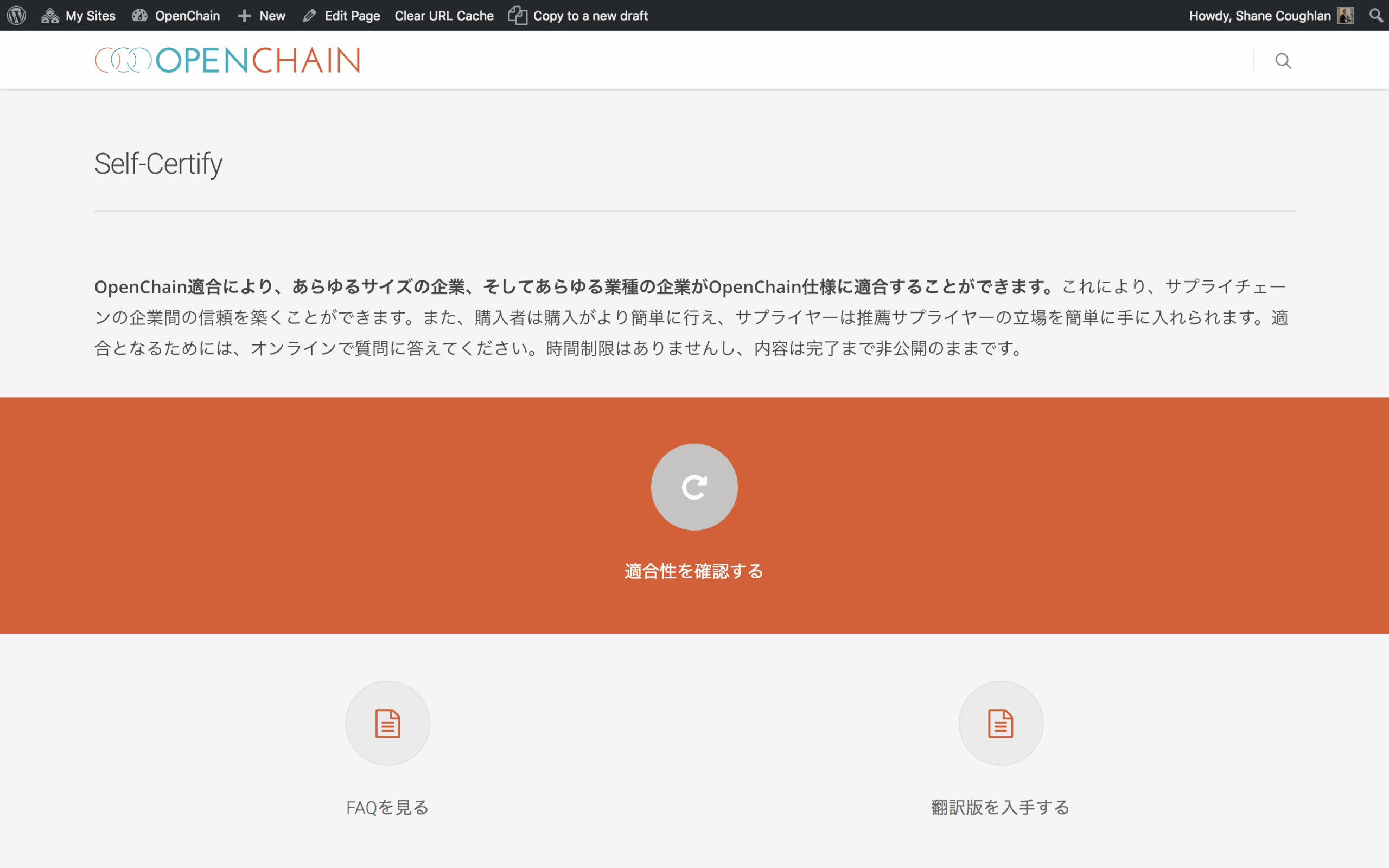Click Copy to a new draft
The height and width of the screenshot is (868, 1389).
578,16
